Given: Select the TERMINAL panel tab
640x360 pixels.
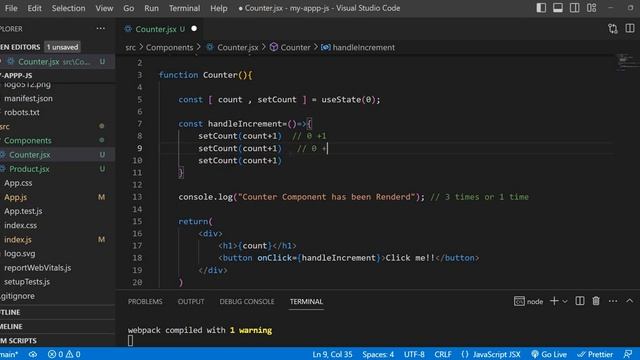Looking at the screenshot, I should tap(306, 302).
